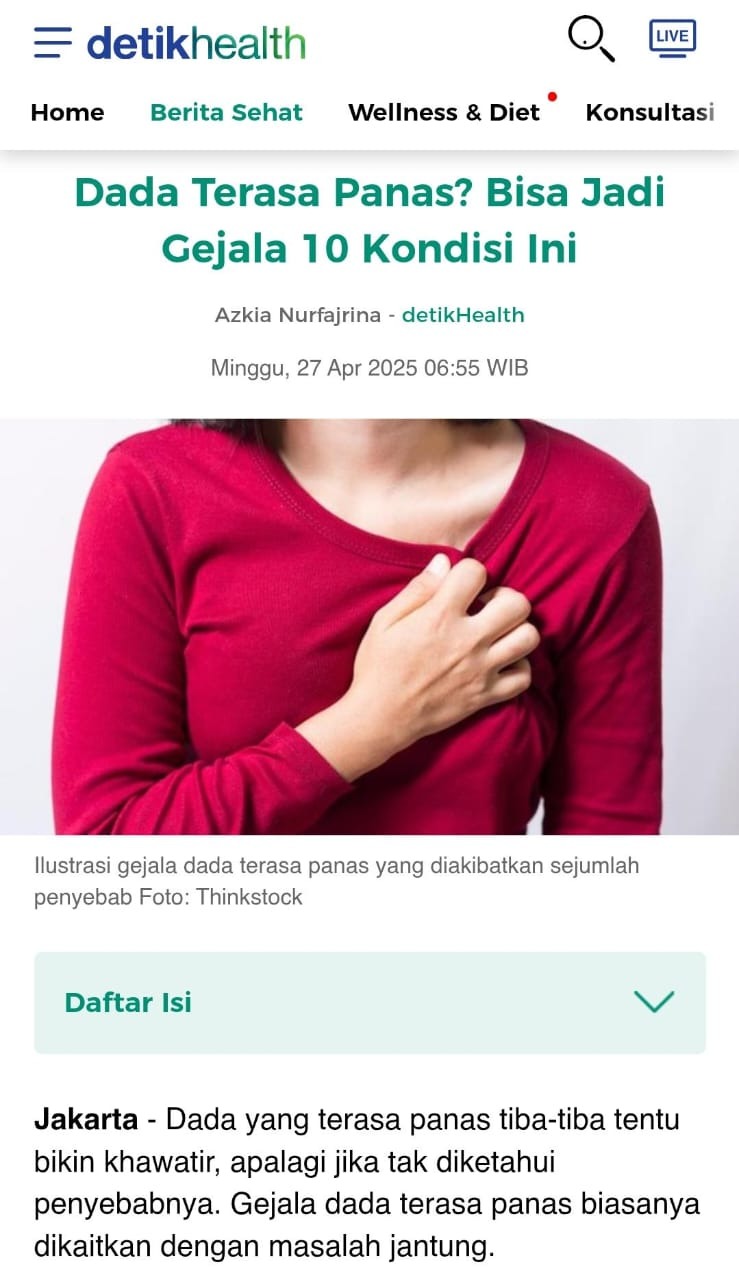Switch to the Konsultasi tab
The image size is (739, 1280).
point(650,112)
